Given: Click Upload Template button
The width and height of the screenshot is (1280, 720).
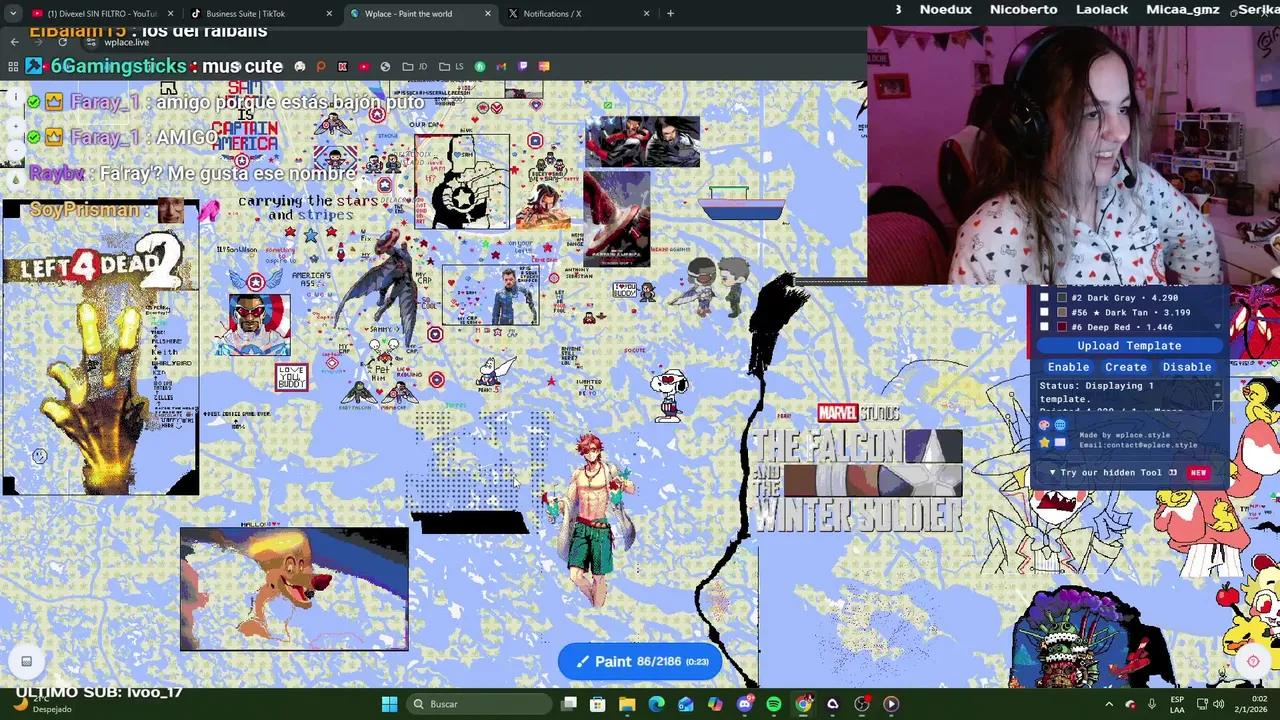Looking at the screenshot, I should (x=1129, y=345).
